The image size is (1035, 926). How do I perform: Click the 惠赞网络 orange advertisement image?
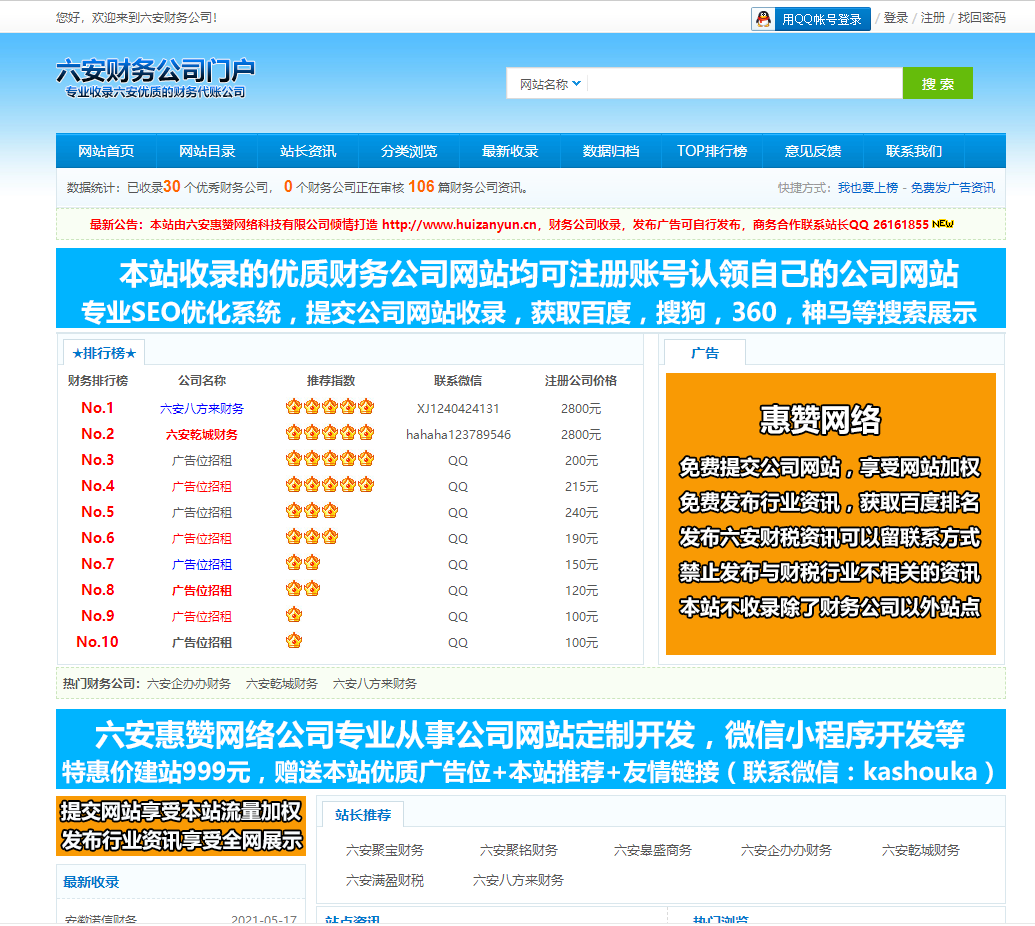pyautogui.click(x=830, y=513)
